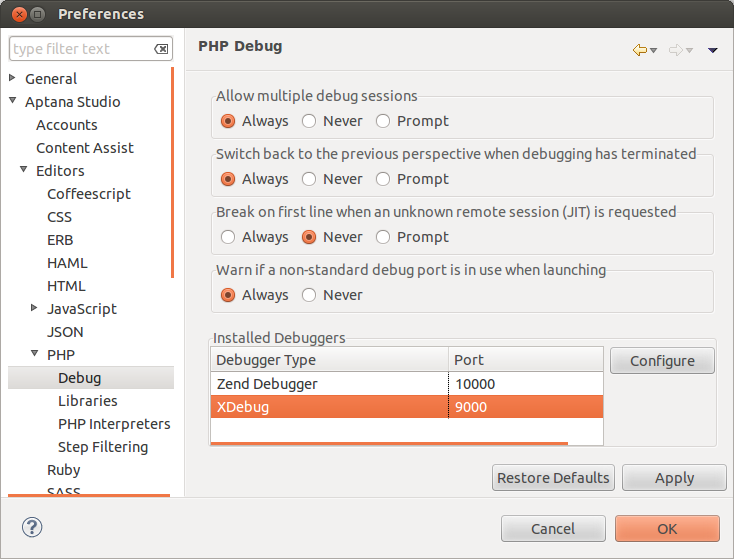Image resolution: width=734 pixels, height=559 pixels.
Task: Open PHP Interpreters preferences page
Action: tap(114, 424)
